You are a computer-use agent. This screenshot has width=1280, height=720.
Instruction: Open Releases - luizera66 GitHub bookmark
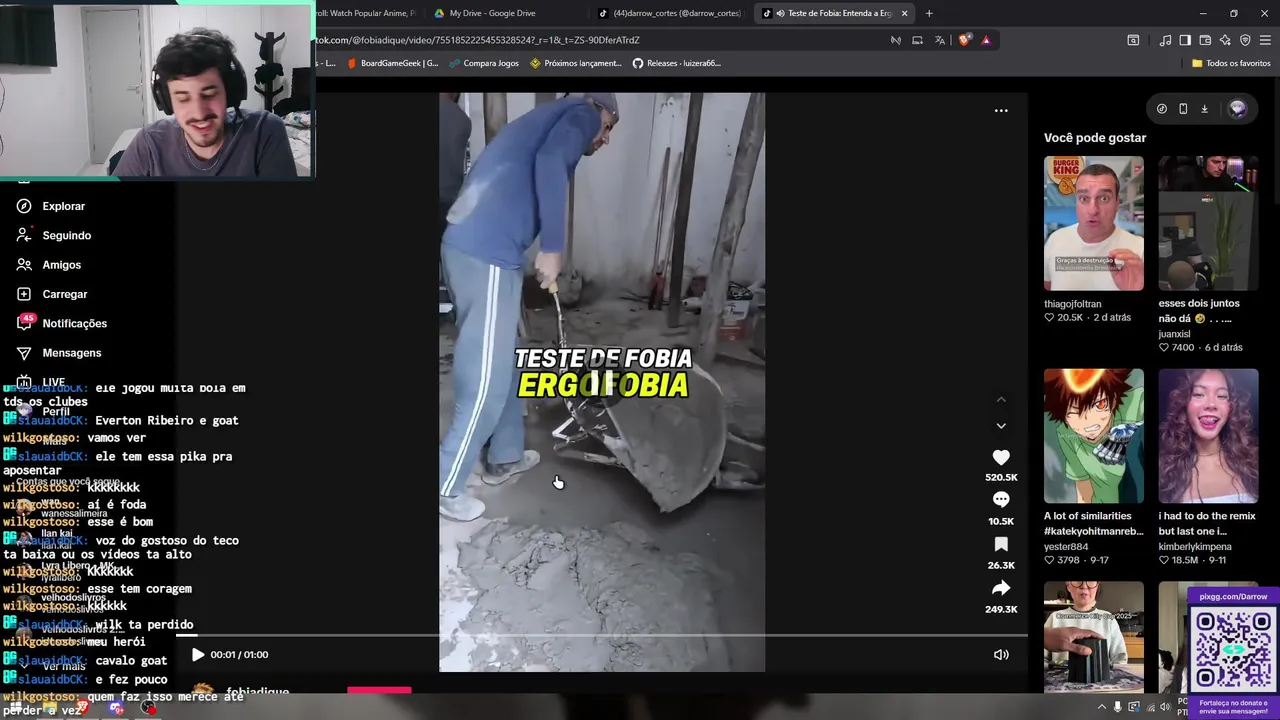676,63
